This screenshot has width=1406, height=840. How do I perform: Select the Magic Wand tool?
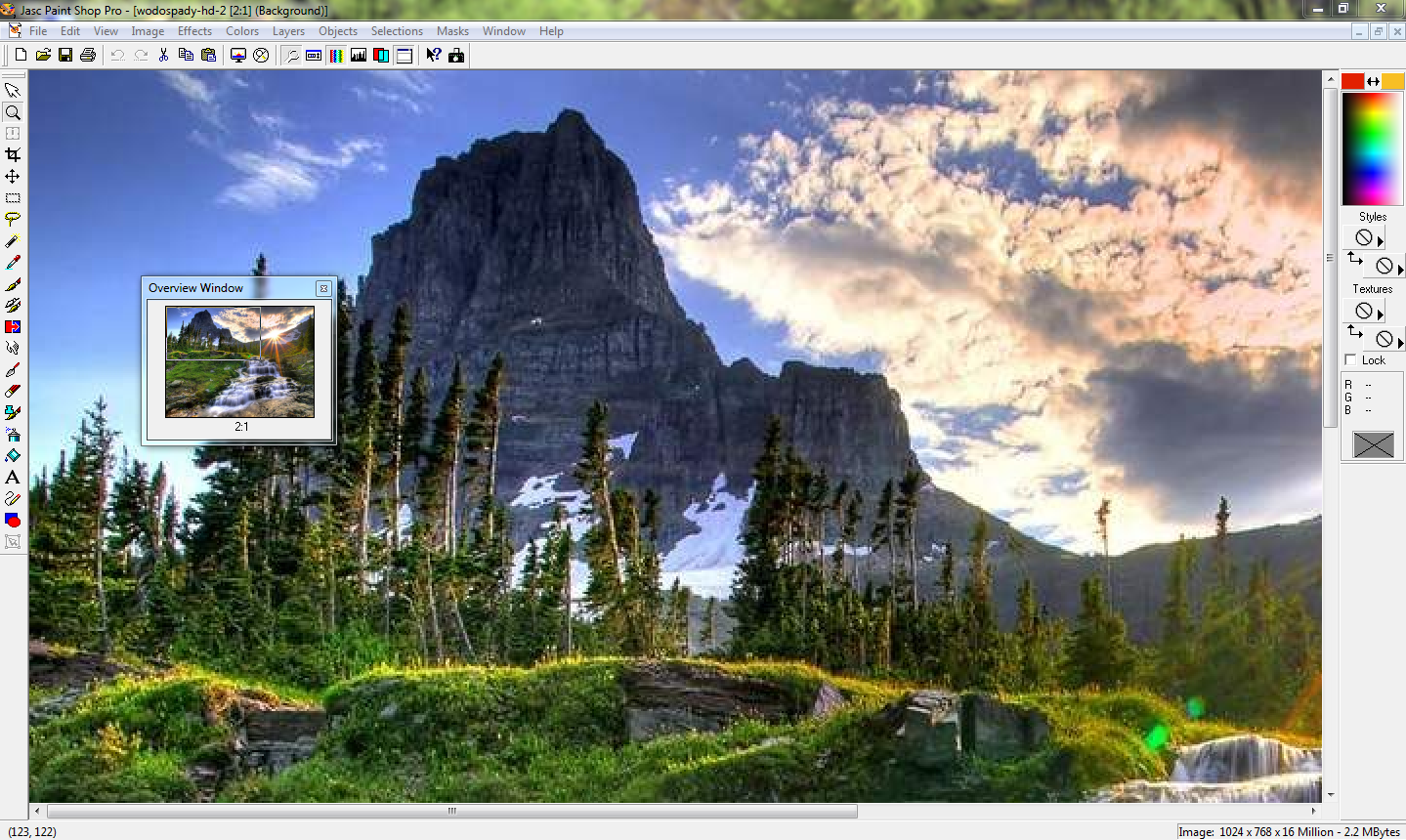13,240
